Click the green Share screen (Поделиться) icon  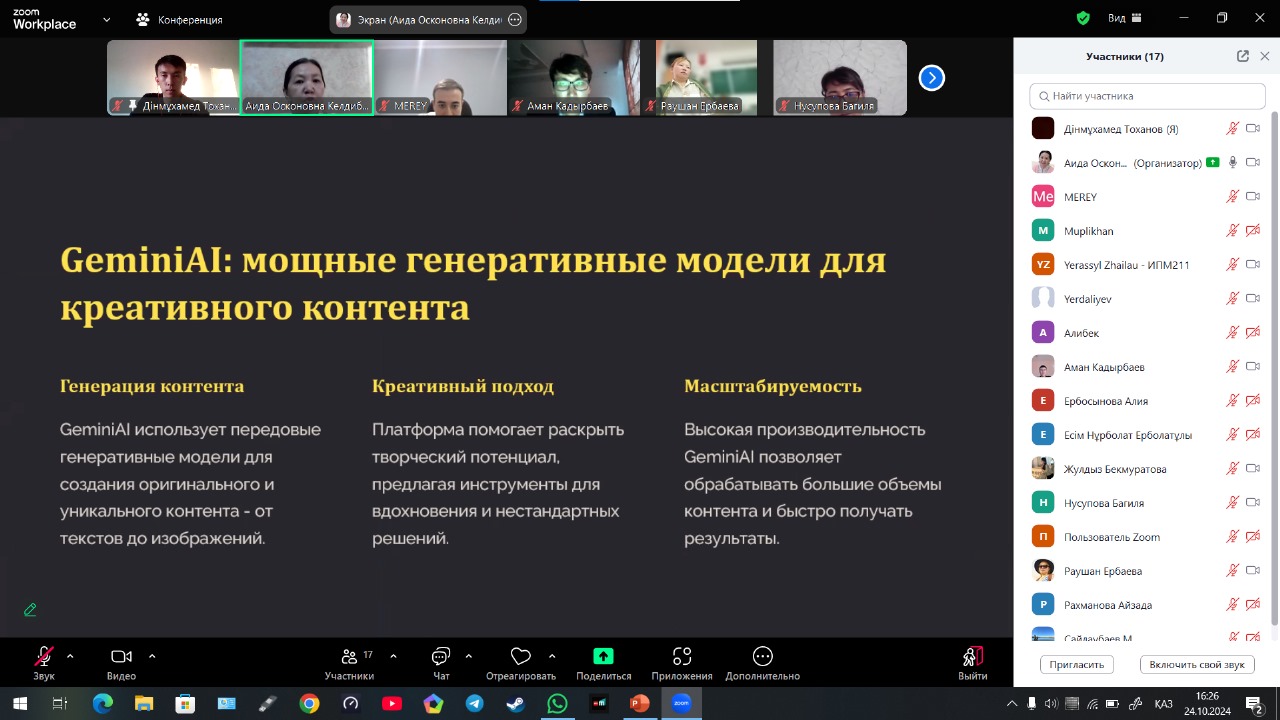[x=603, y=657]
